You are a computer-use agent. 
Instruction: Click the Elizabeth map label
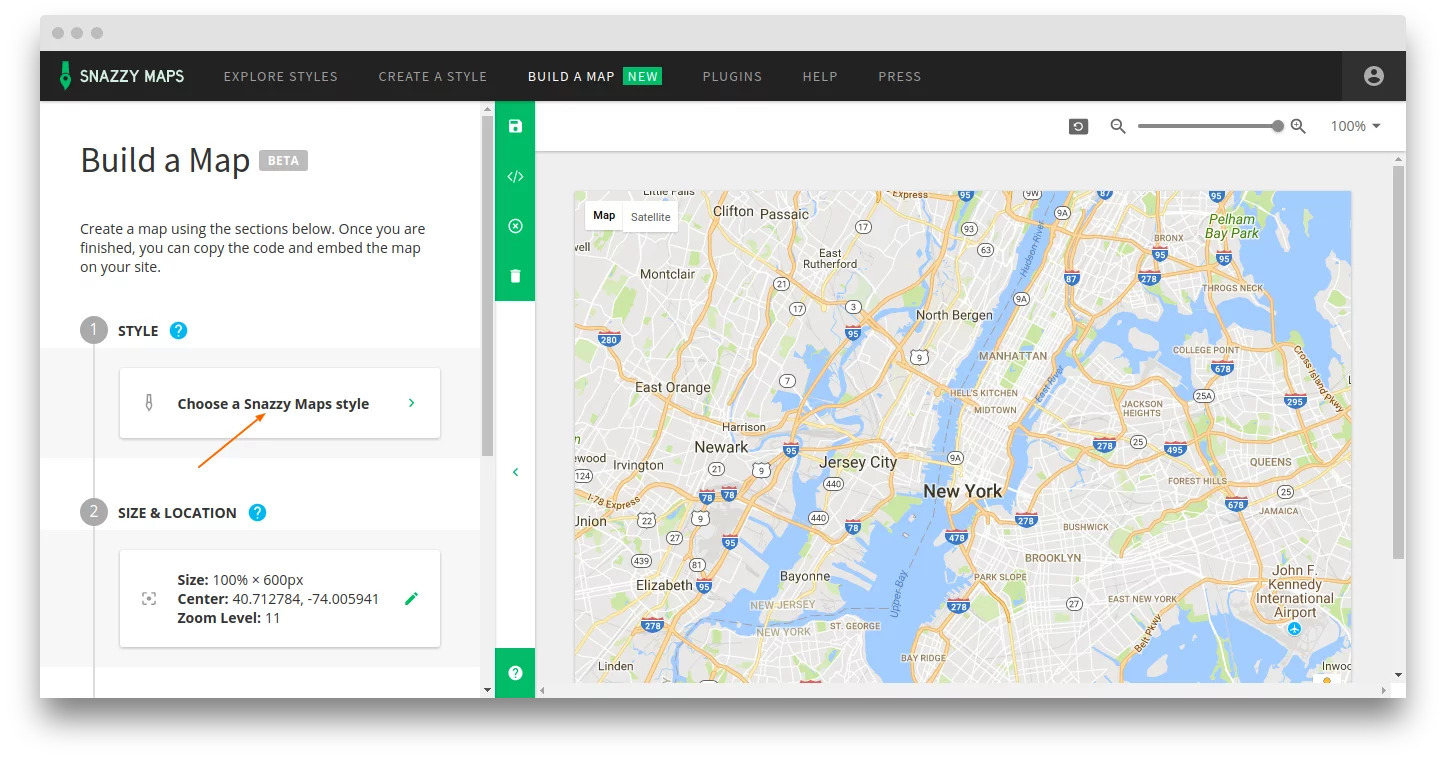664,585
